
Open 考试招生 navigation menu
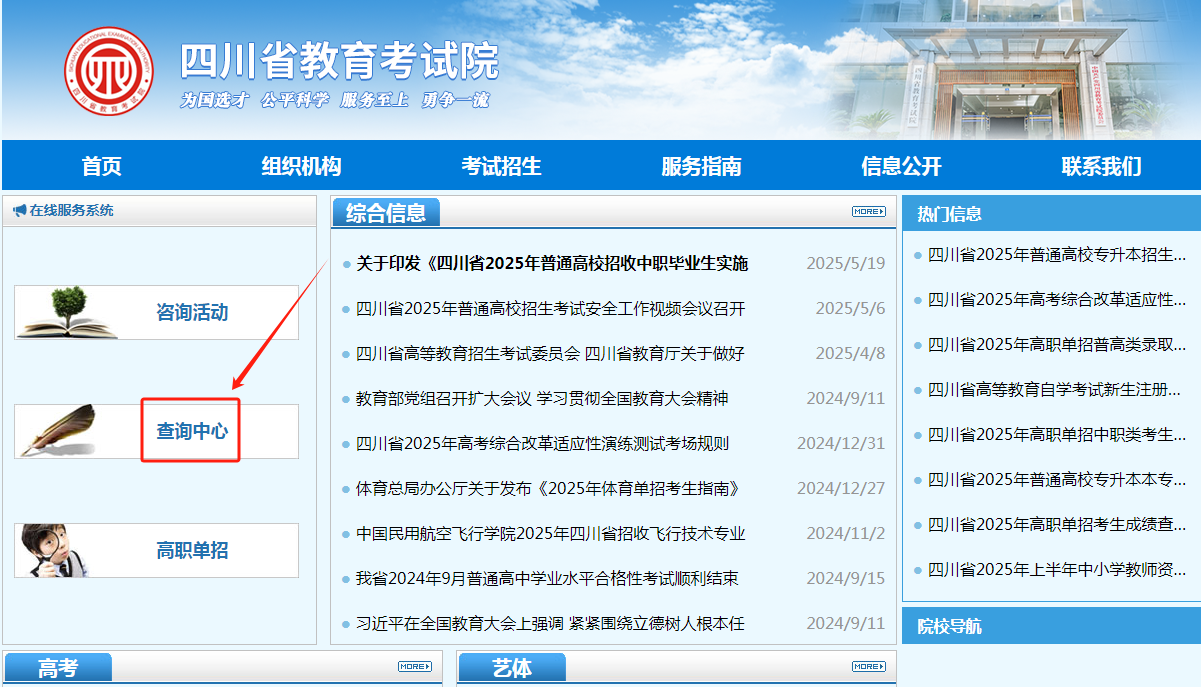coord(501,166)
